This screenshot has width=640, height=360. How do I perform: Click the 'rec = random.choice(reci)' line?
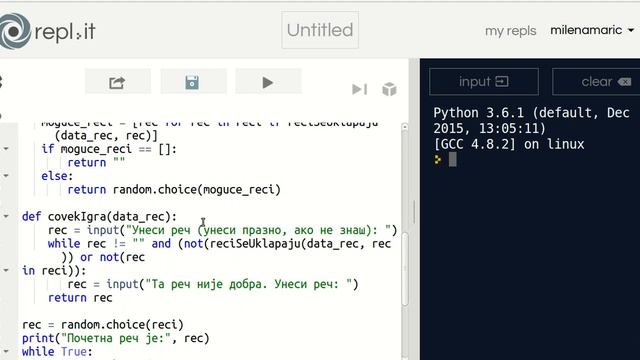click(103, 324)
